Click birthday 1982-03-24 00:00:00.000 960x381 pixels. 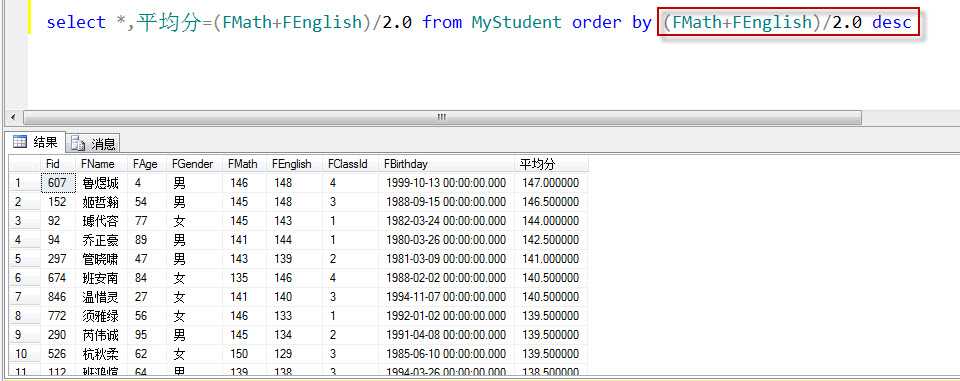coord(447,221)
